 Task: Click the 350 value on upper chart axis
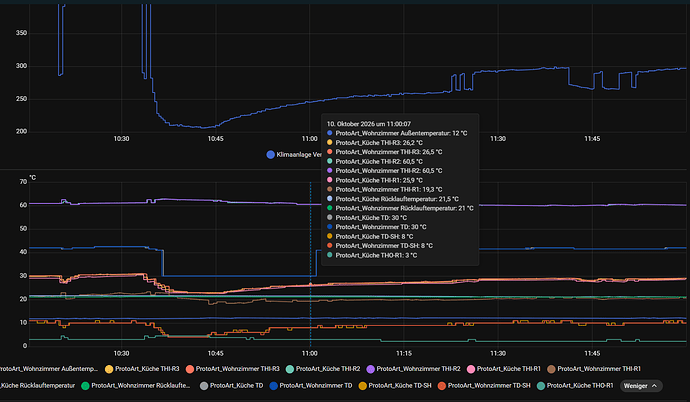tap(21, 33)
